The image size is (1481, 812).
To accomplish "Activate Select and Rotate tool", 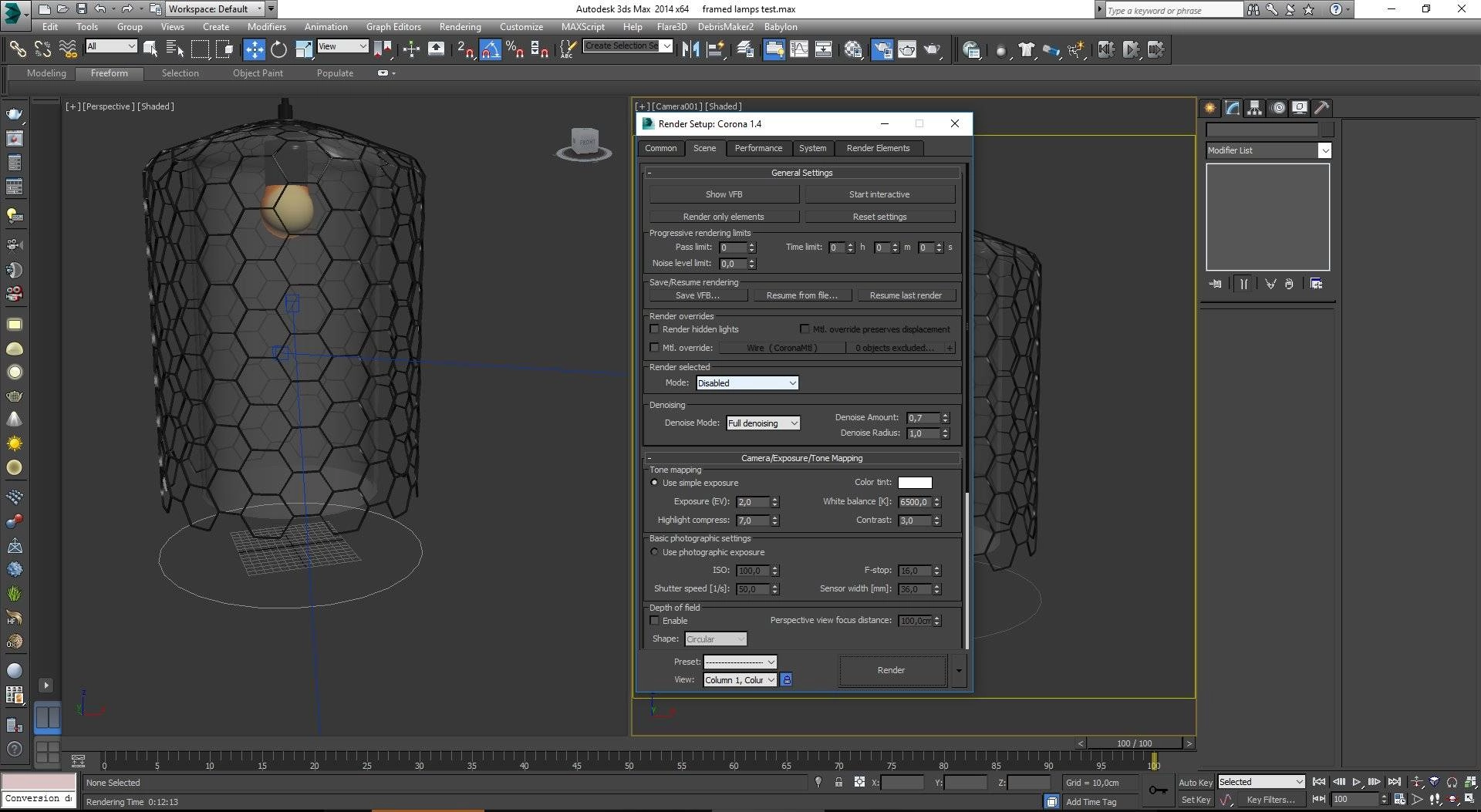I will click(278, 49).
